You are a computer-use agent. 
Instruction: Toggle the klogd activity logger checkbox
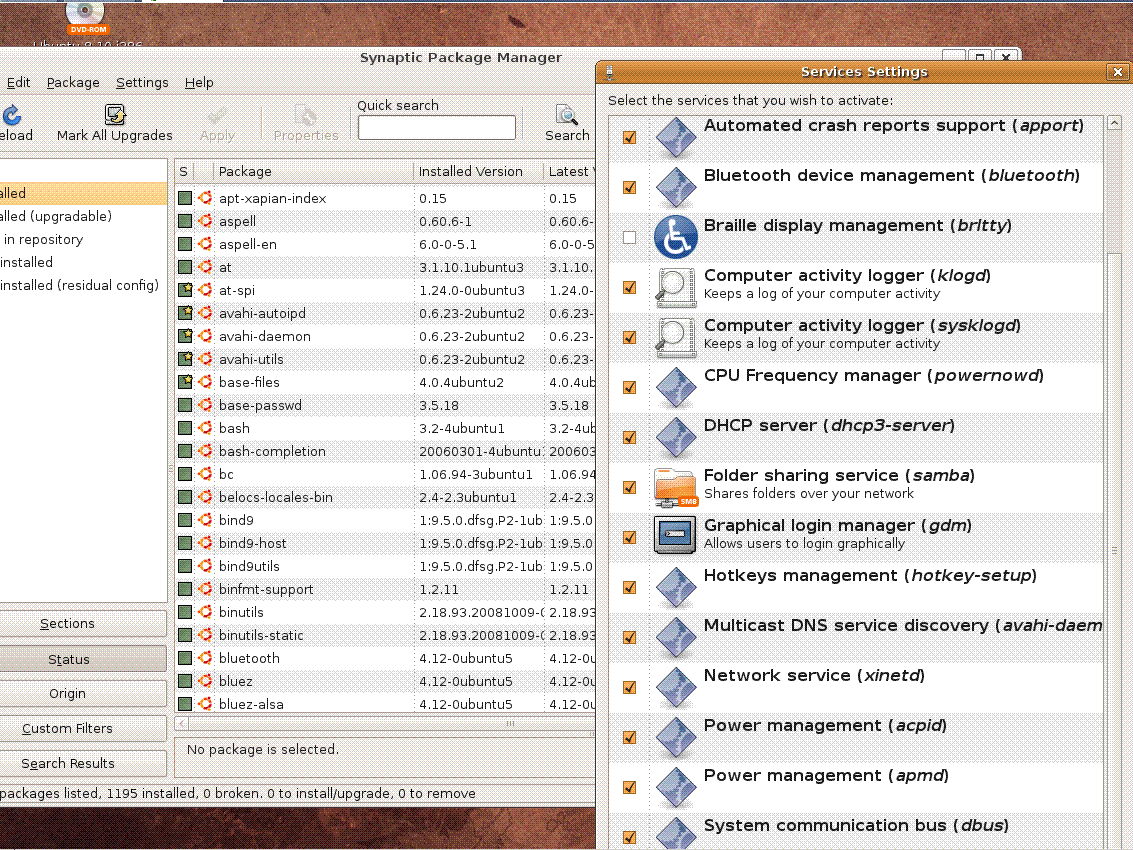click(x=629, y=287)
